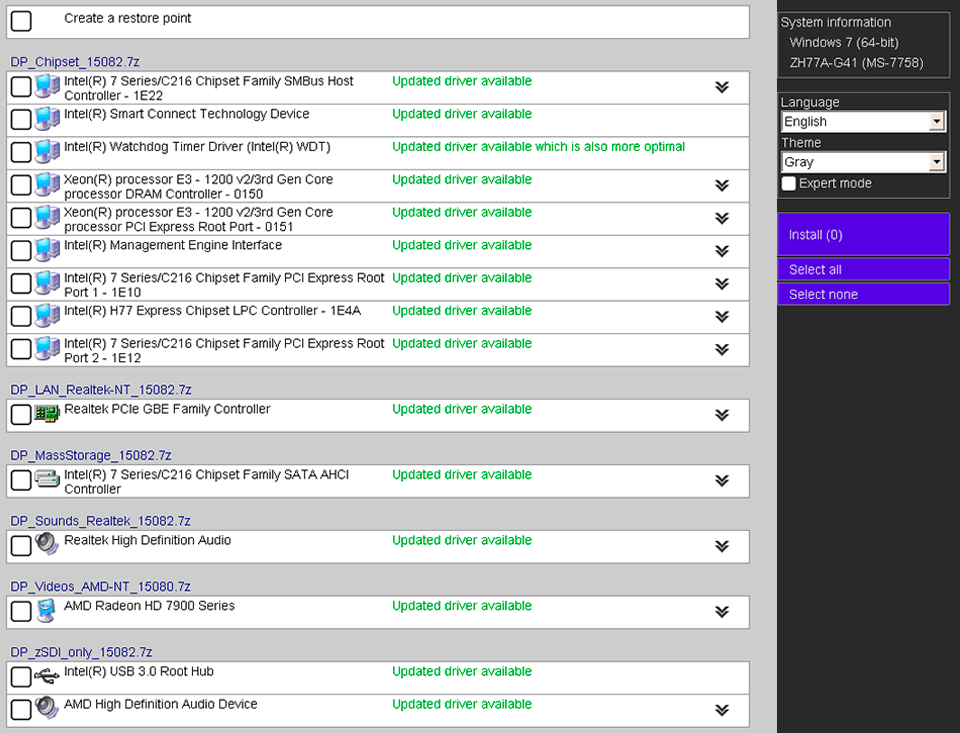The width and height of the screenshot is (960, 733).
Task: Click the Realtek High Definition Audio name
Action: point(148,540)
